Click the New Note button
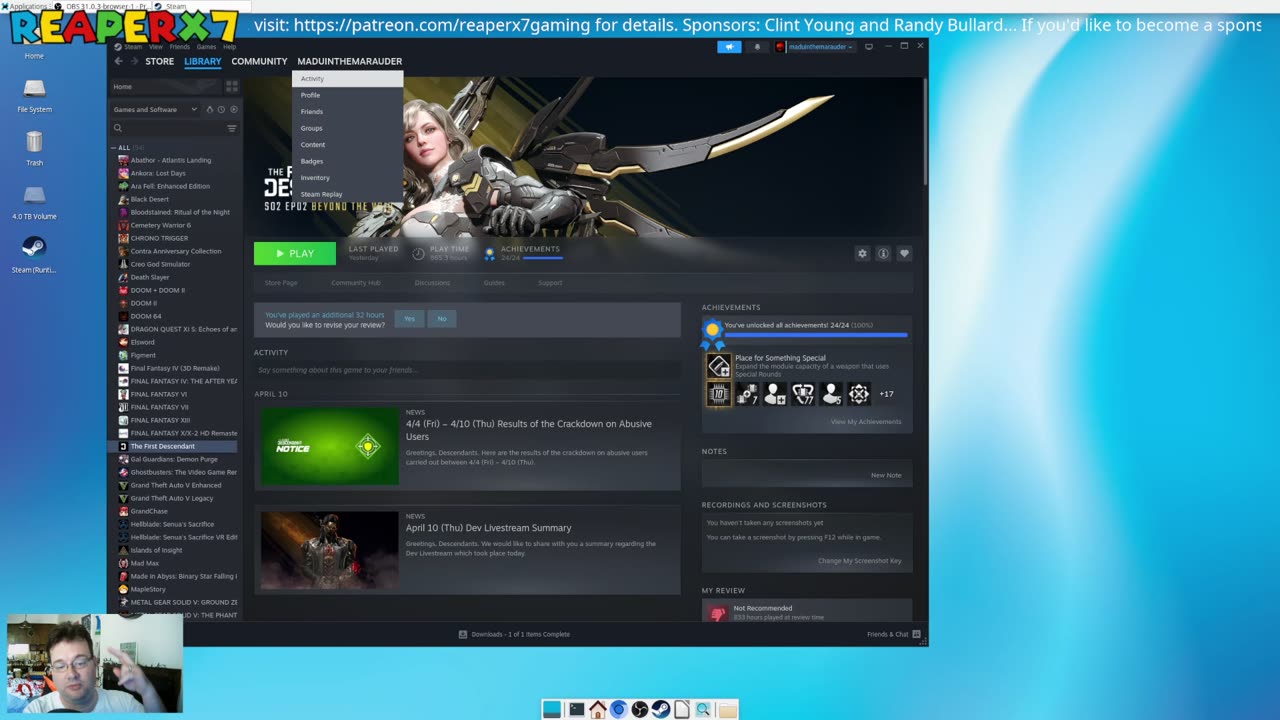This screenshot has height=720, width=1280. pos(886,475)
